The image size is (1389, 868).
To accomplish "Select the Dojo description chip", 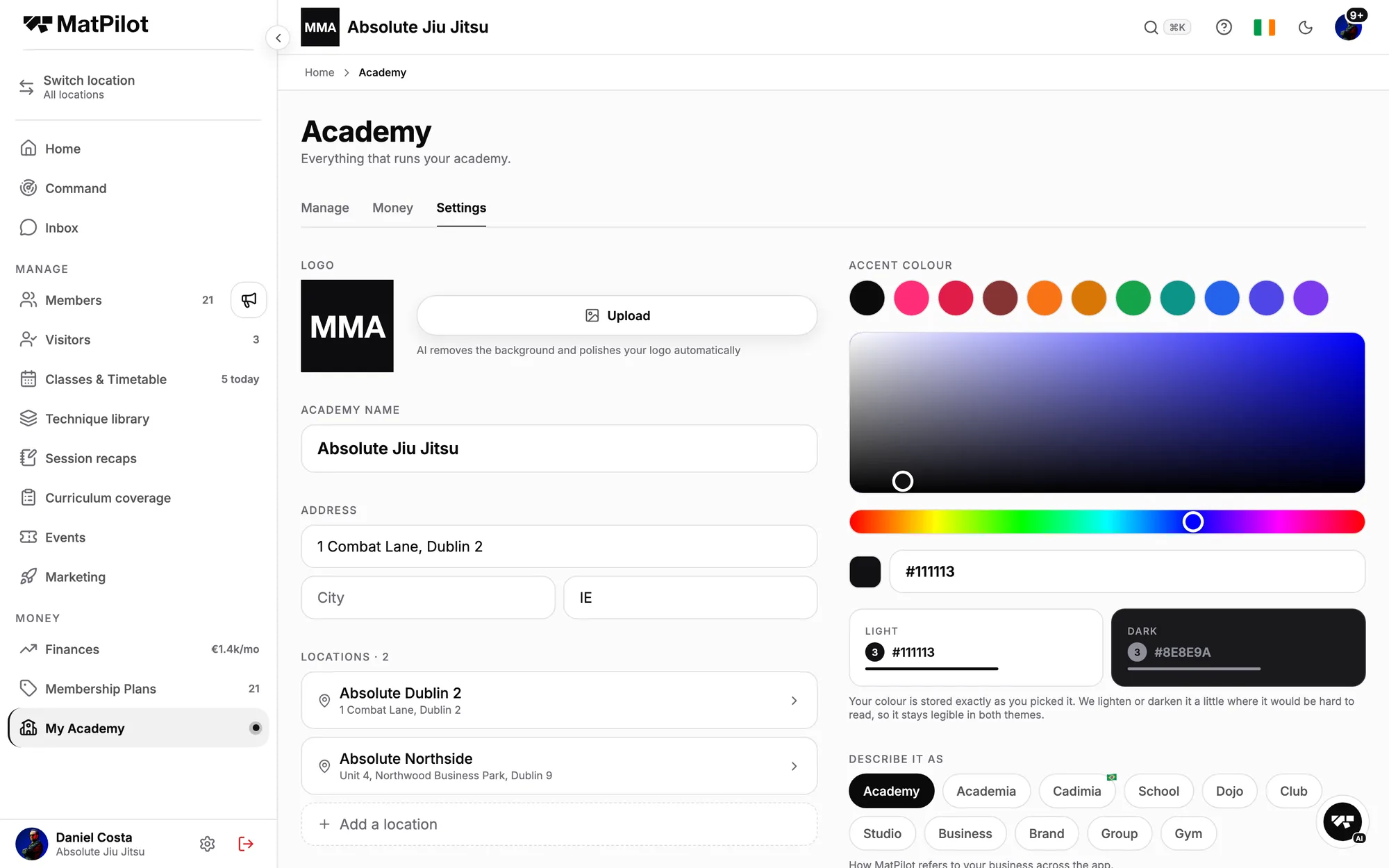I will click(1229, 791).
